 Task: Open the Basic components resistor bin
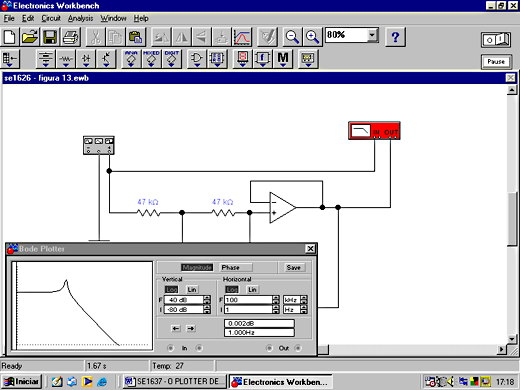click(66, 59)
